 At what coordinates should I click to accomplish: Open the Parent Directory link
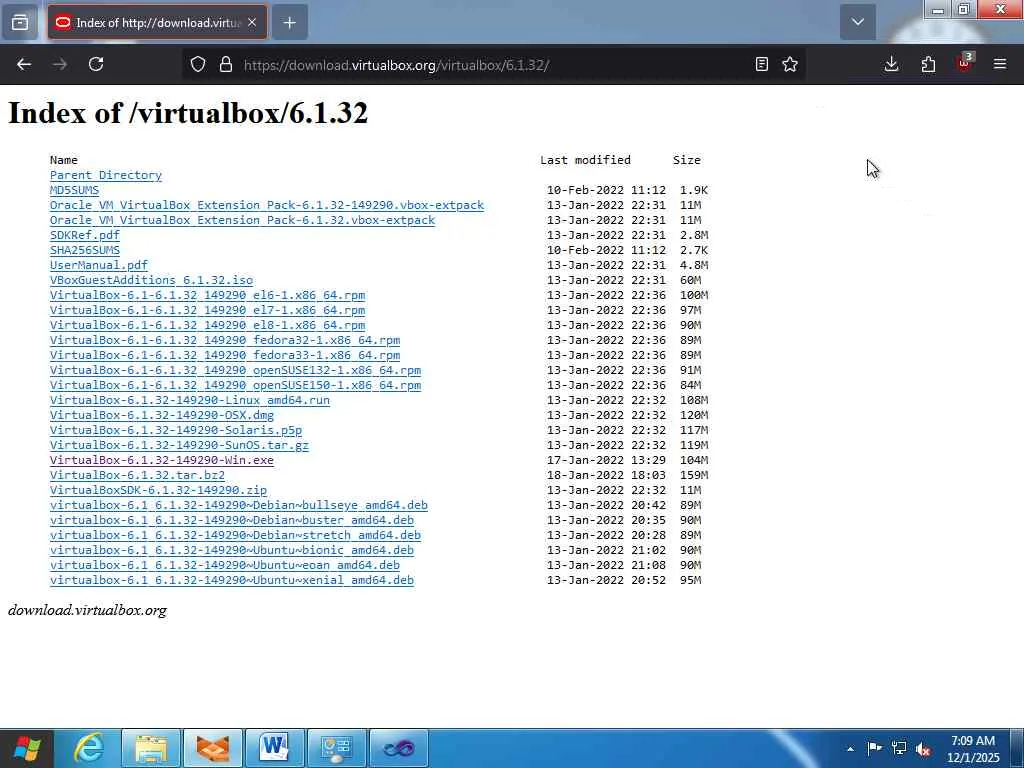pos(106,175)
